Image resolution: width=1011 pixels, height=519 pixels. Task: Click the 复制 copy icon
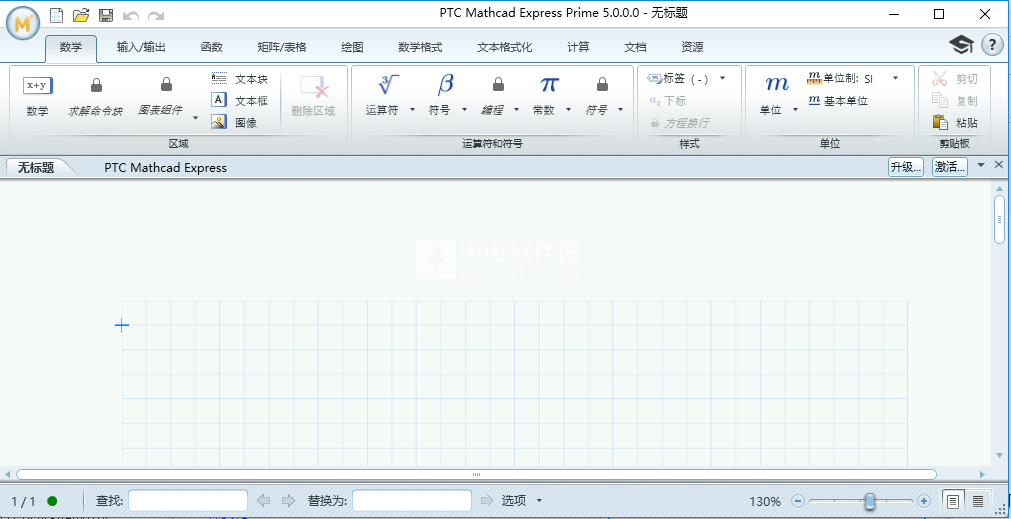[x=939, y=101]
